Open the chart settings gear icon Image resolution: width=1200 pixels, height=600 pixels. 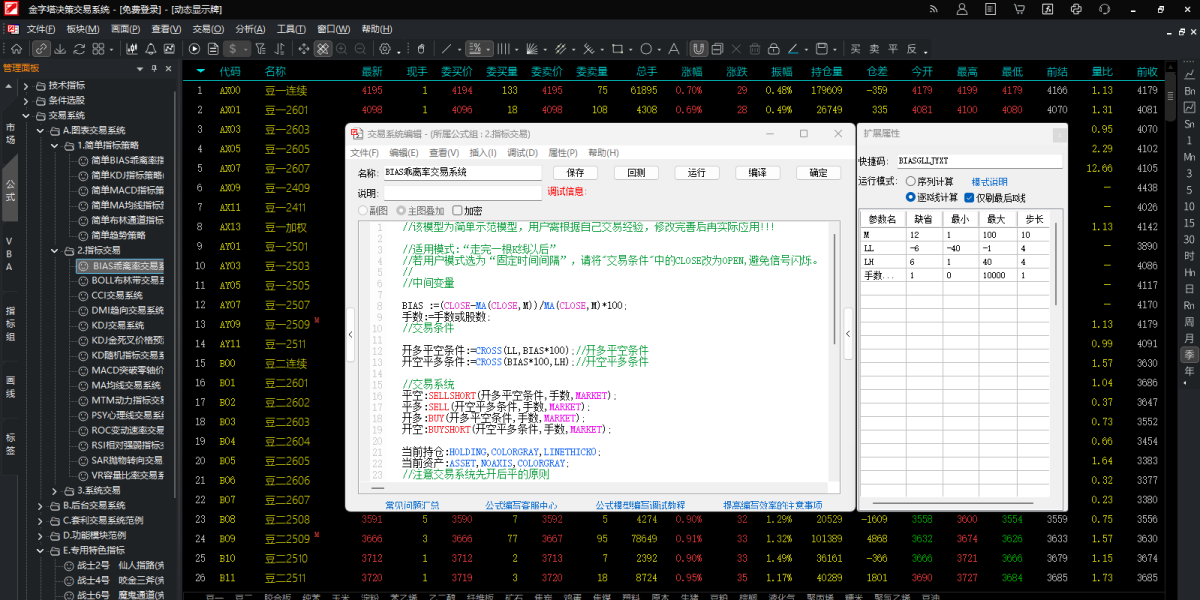(x=384, y=49)
